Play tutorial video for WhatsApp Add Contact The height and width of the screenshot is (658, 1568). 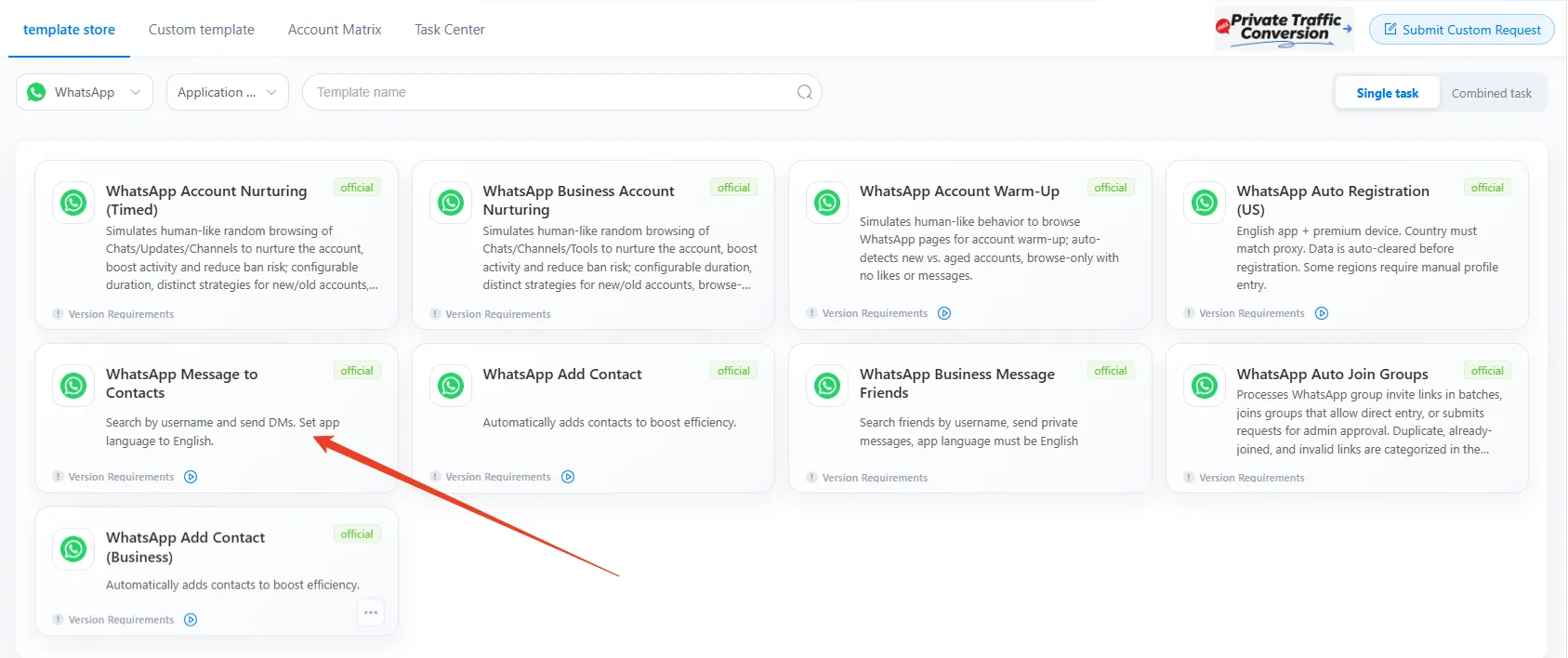568,477
